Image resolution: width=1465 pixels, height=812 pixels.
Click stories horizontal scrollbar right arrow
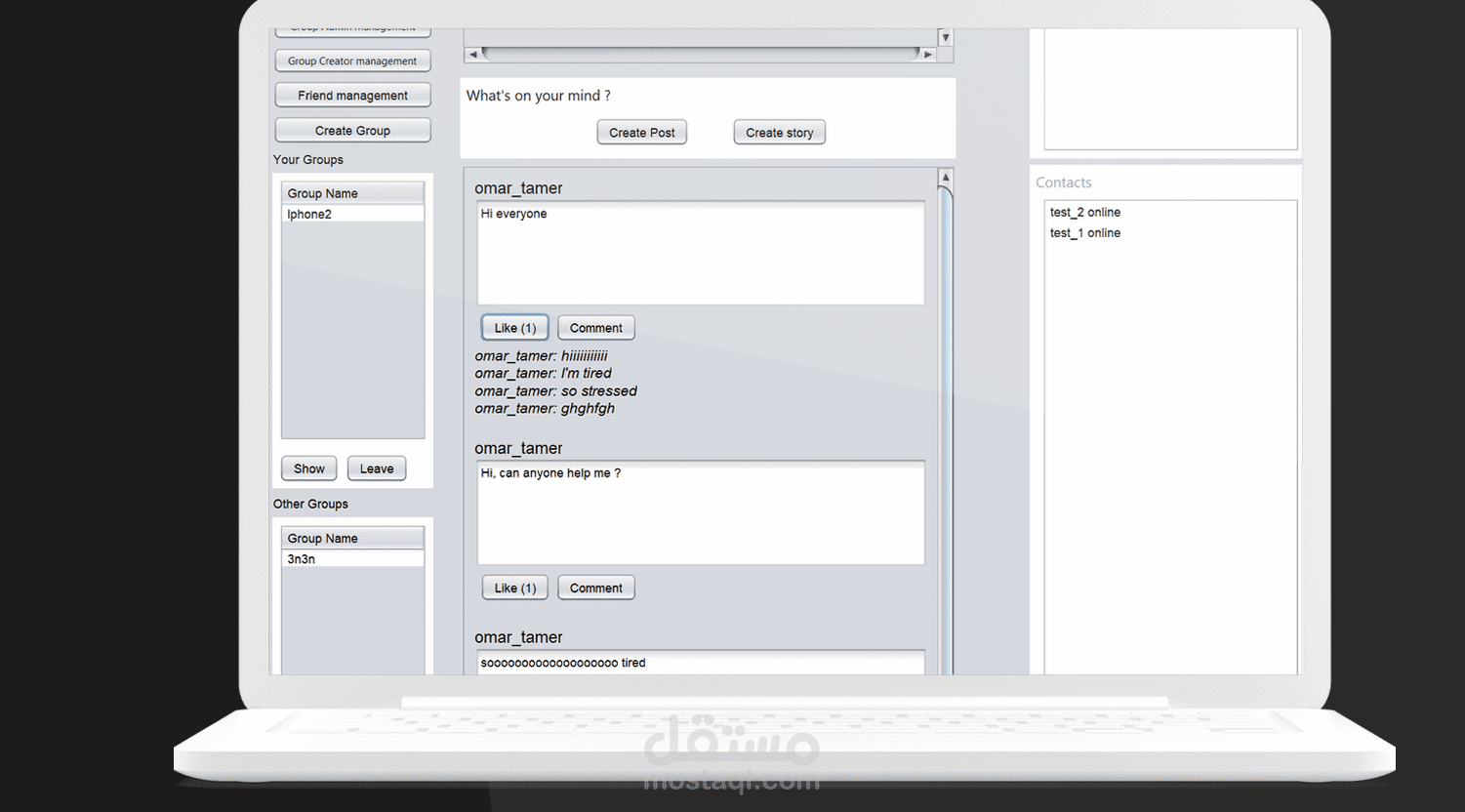pos(928,55)
